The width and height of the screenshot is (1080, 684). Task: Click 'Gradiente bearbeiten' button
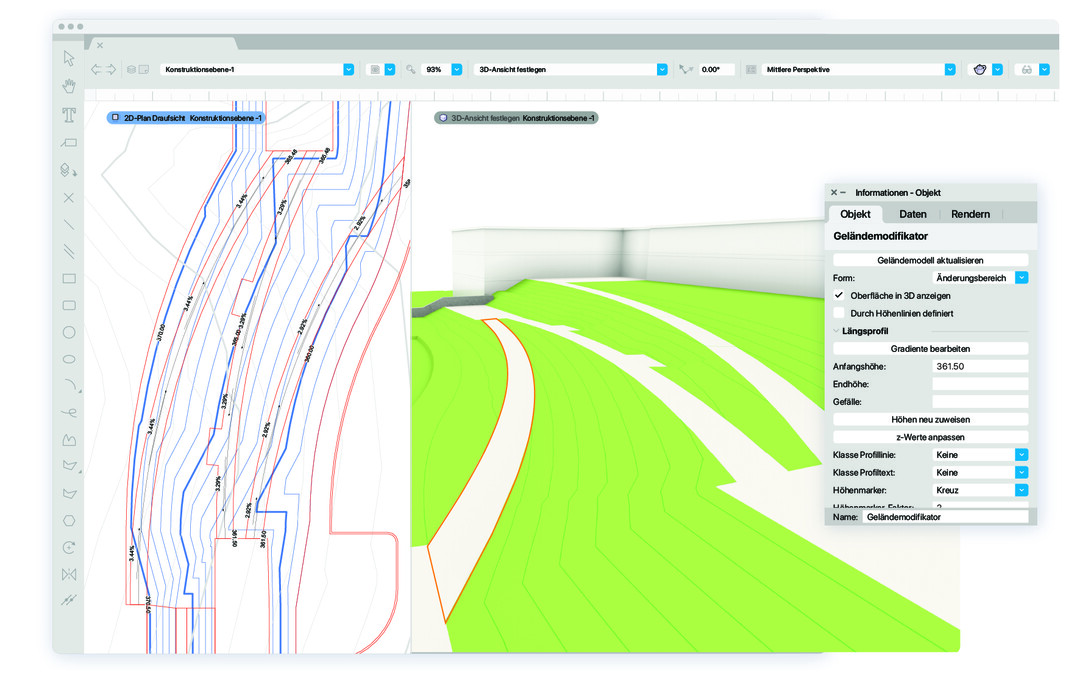(930, 349)
